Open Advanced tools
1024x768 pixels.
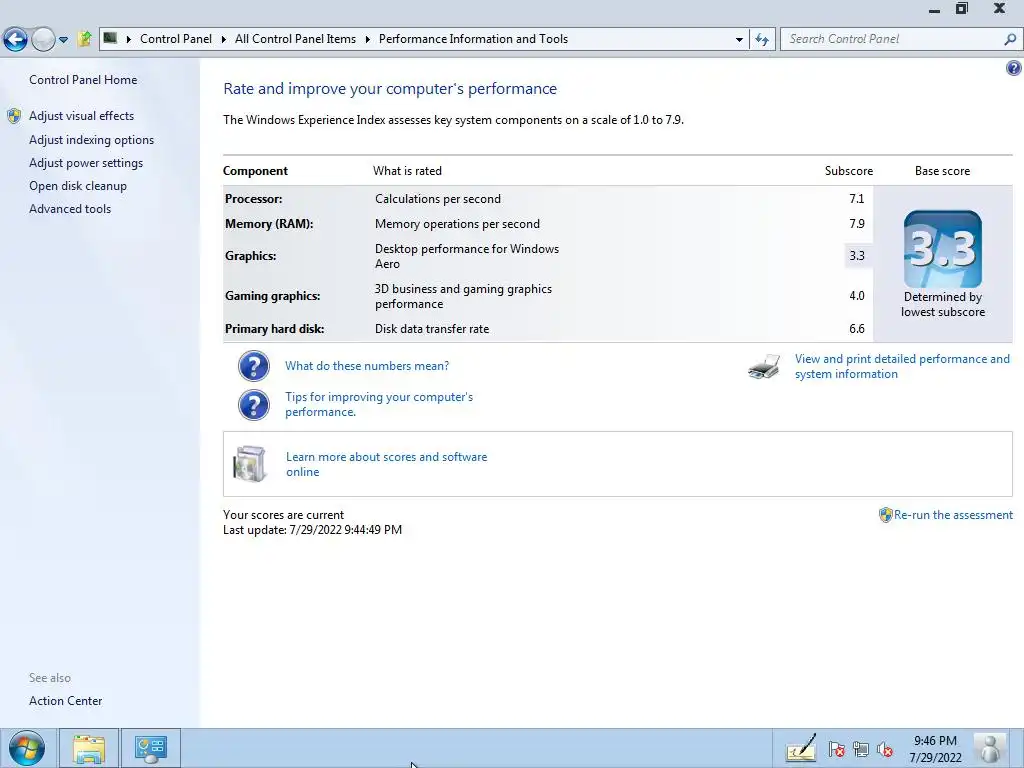70,209
